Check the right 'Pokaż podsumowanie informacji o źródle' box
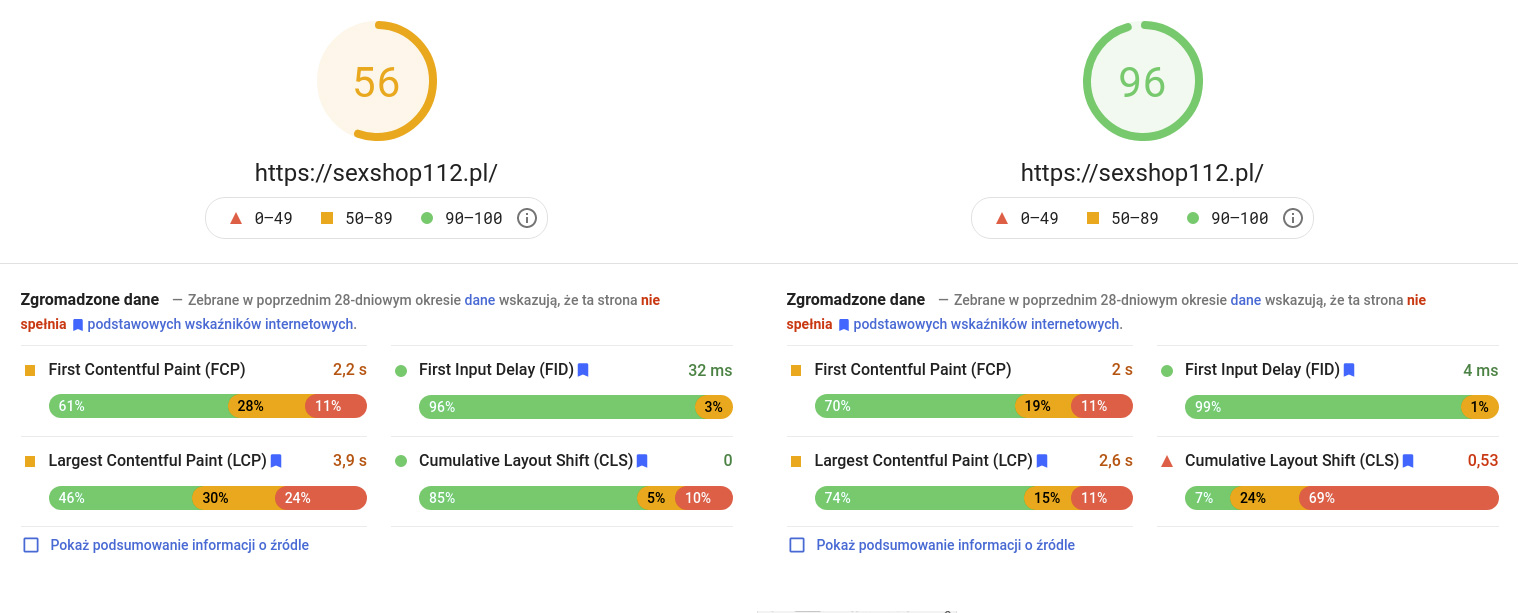 tap(796, 544)
